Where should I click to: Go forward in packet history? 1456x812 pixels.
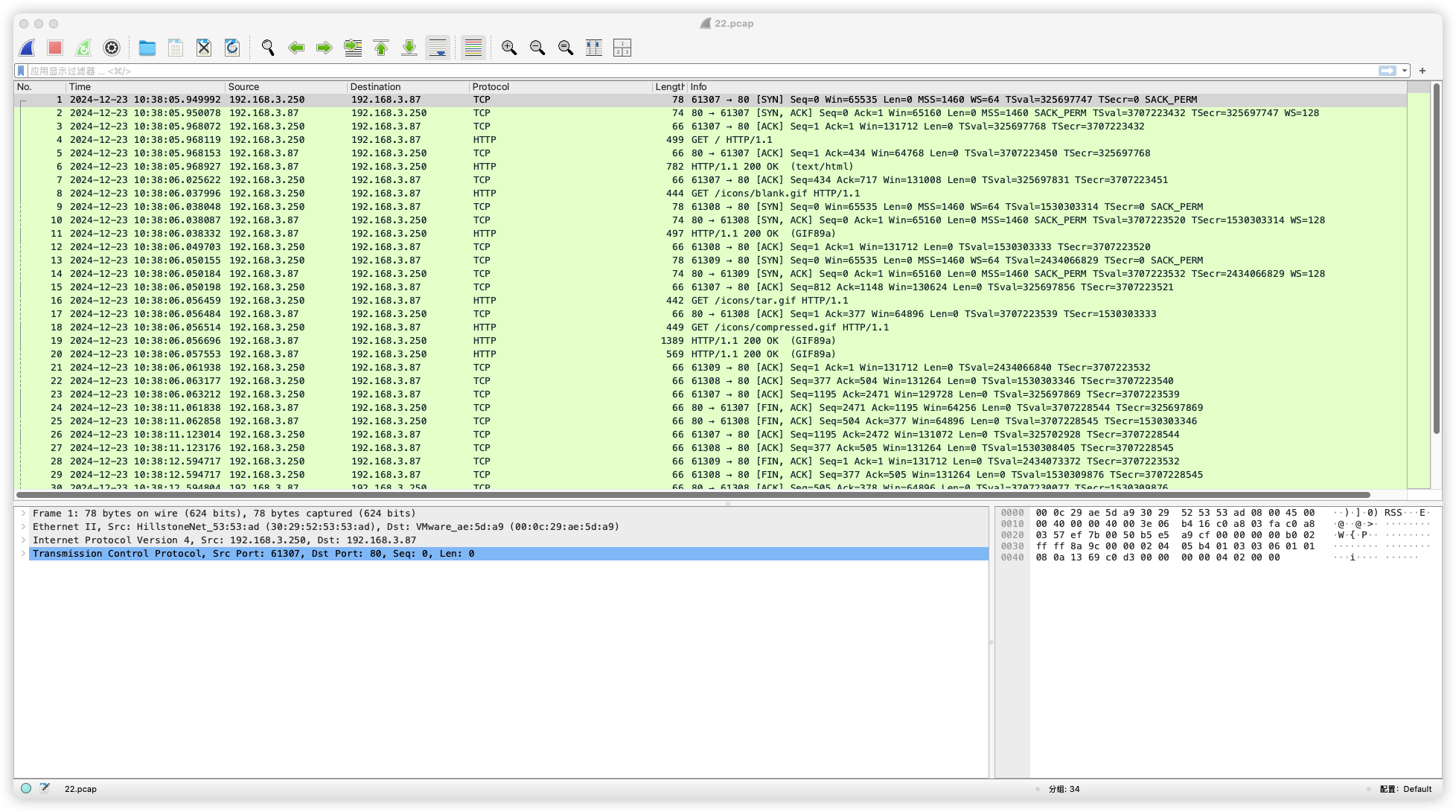coord(325,48)
